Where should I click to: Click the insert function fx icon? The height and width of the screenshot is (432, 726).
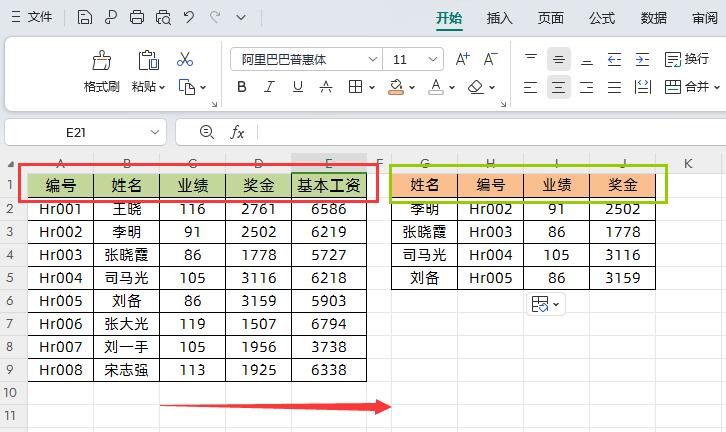point(237,132)
